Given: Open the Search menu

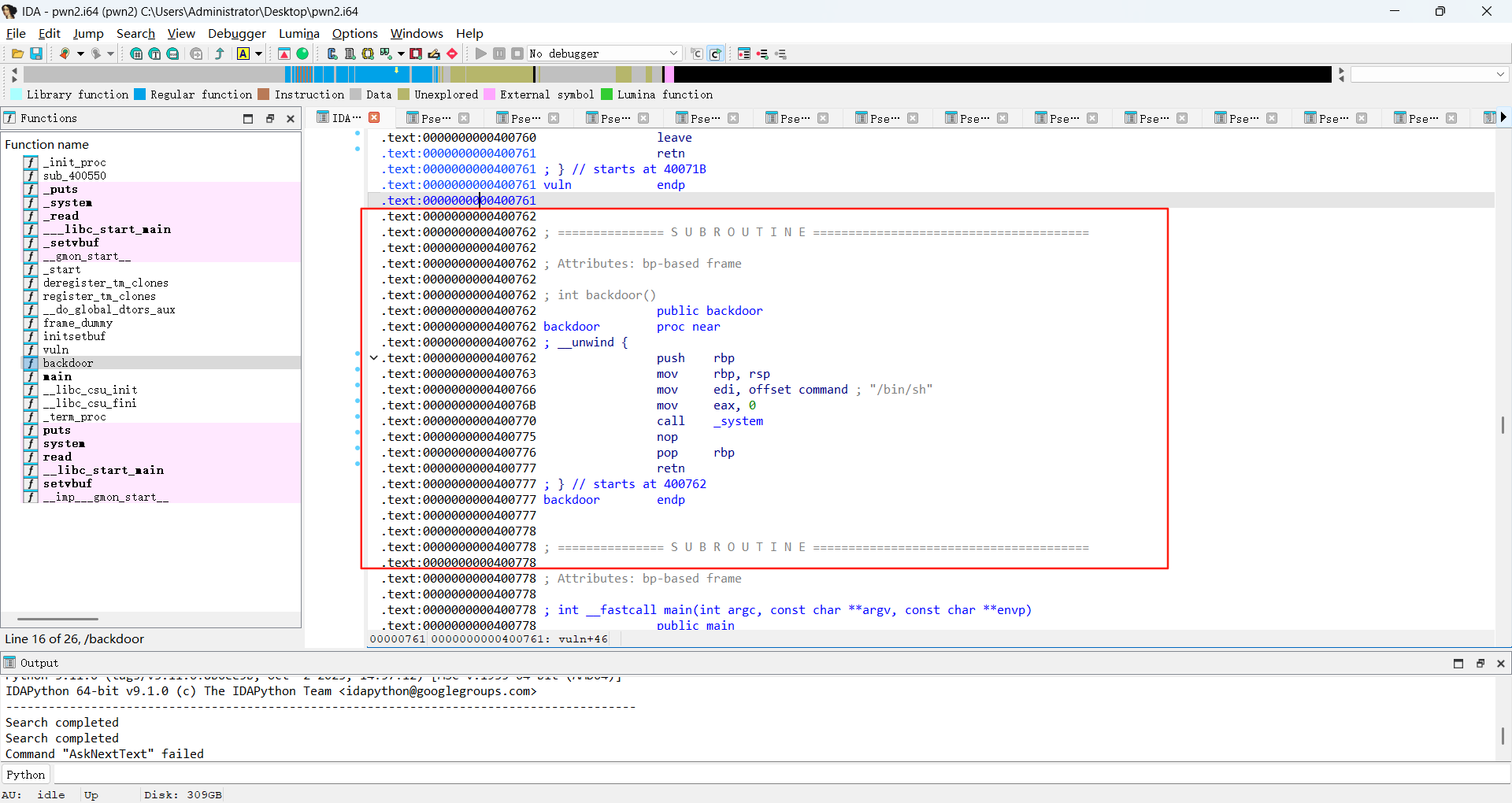Looking at the screenshot, I should (x=135, y=33).
